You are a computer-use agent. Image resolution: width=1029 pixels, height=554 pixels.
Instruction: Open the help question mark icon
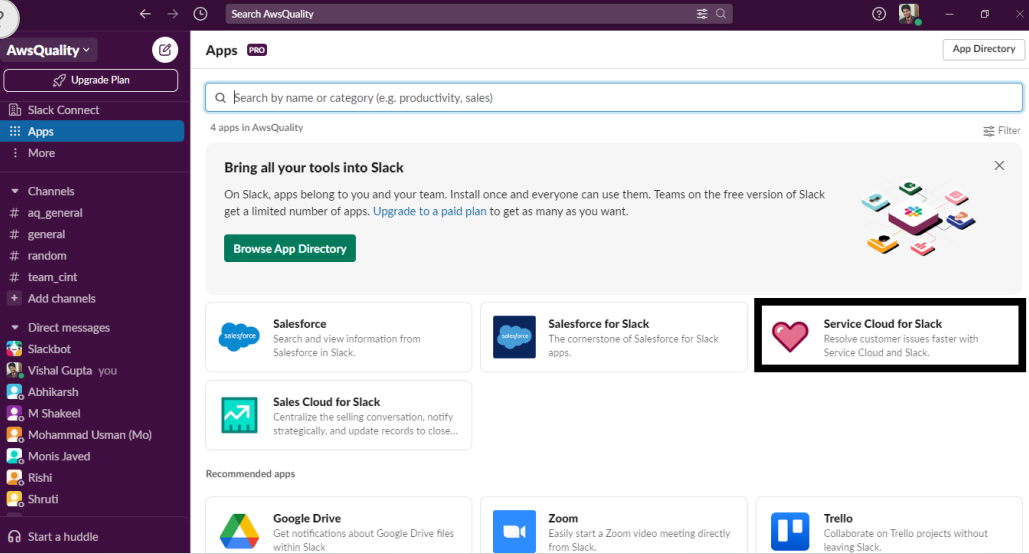point(879,14)
